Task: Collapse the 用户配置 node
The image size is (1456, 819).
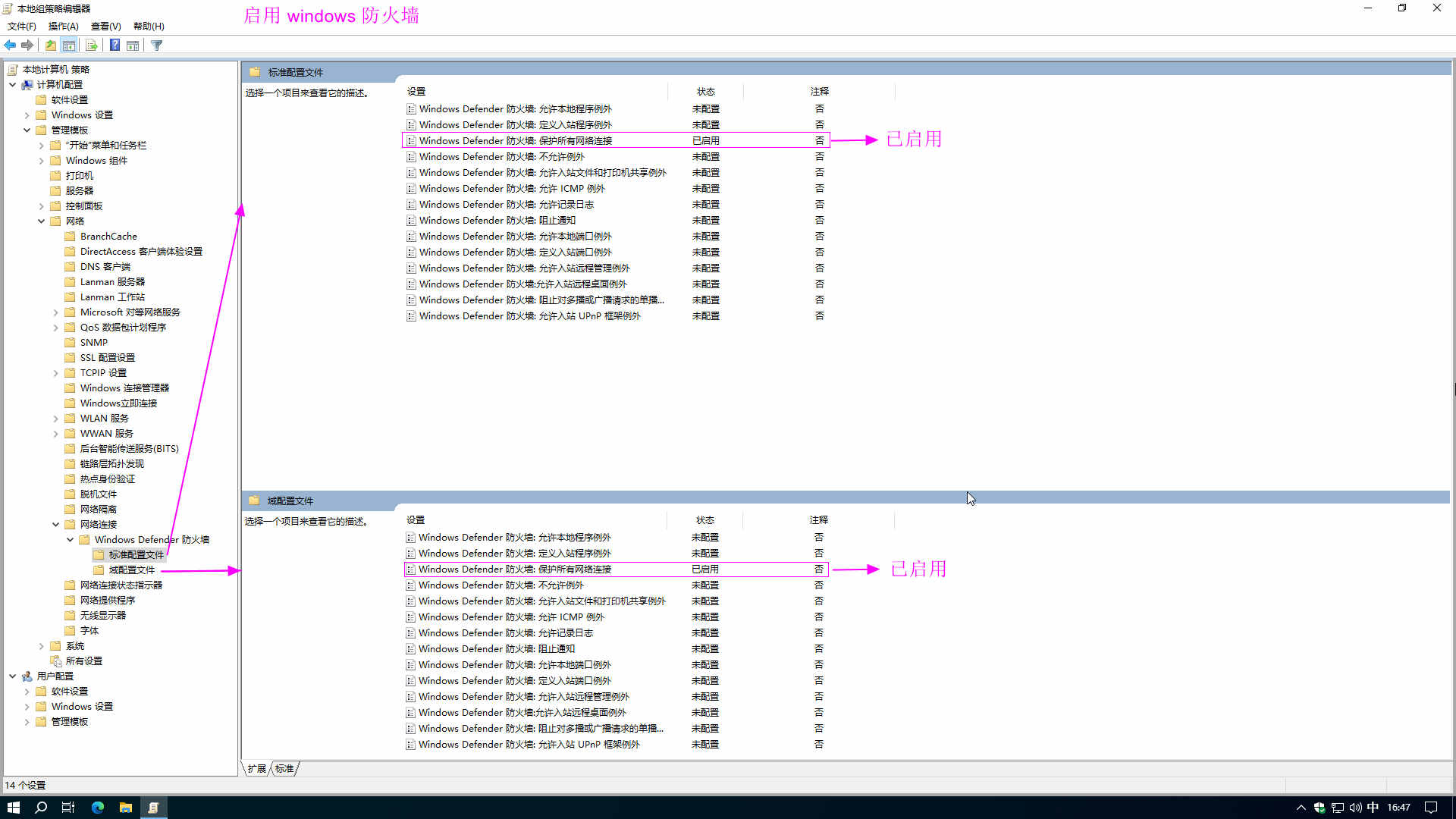Action: (x=13, y=676)
